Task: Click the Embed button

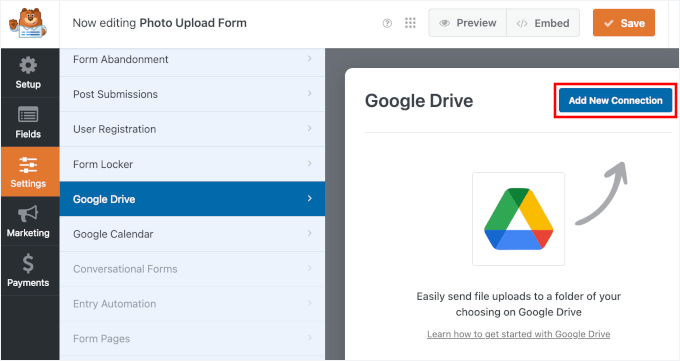Action: [x=543, y=23]
